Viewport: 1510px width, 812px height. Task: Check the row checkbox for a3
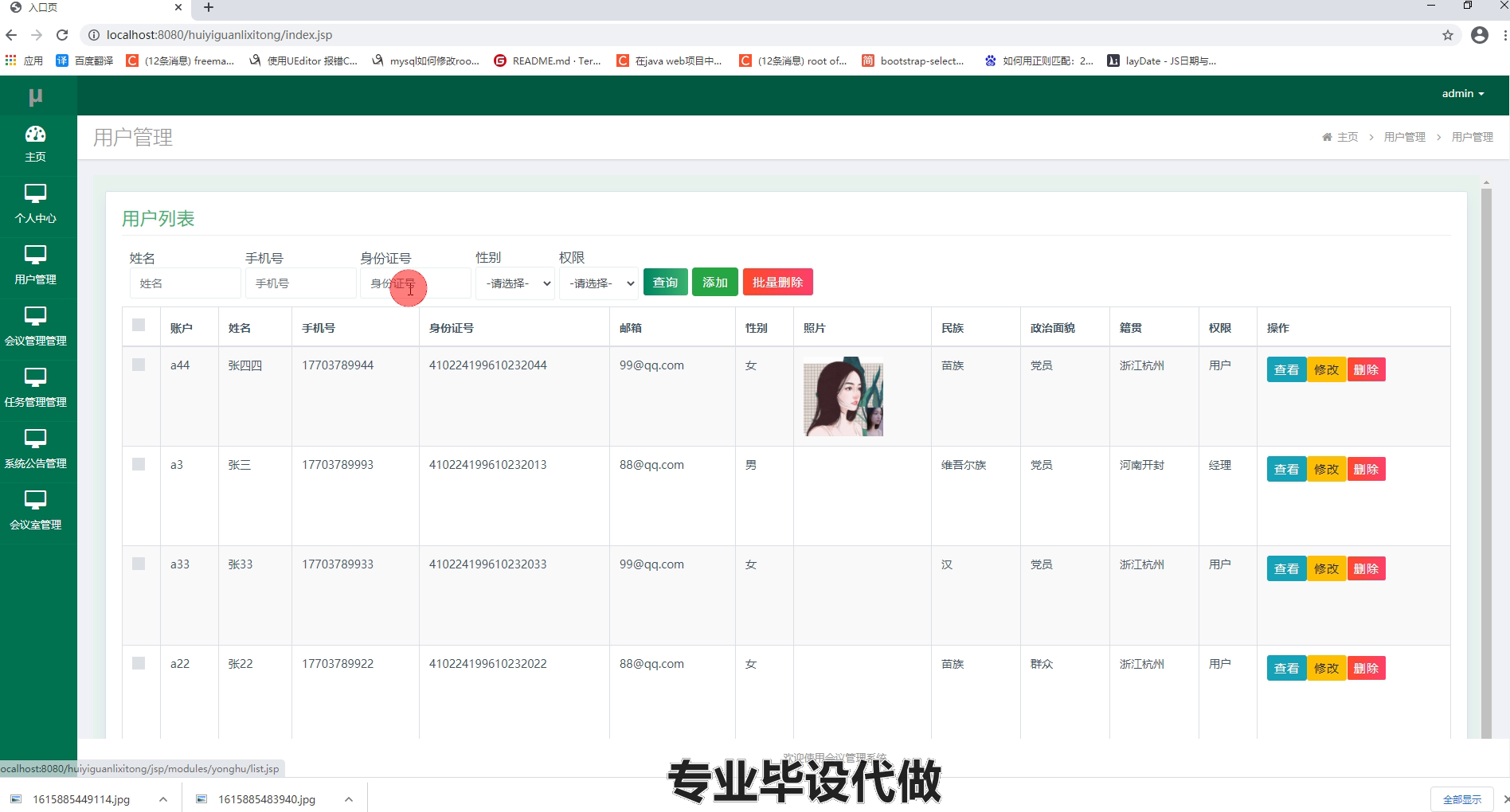click(x=139, y=464)
